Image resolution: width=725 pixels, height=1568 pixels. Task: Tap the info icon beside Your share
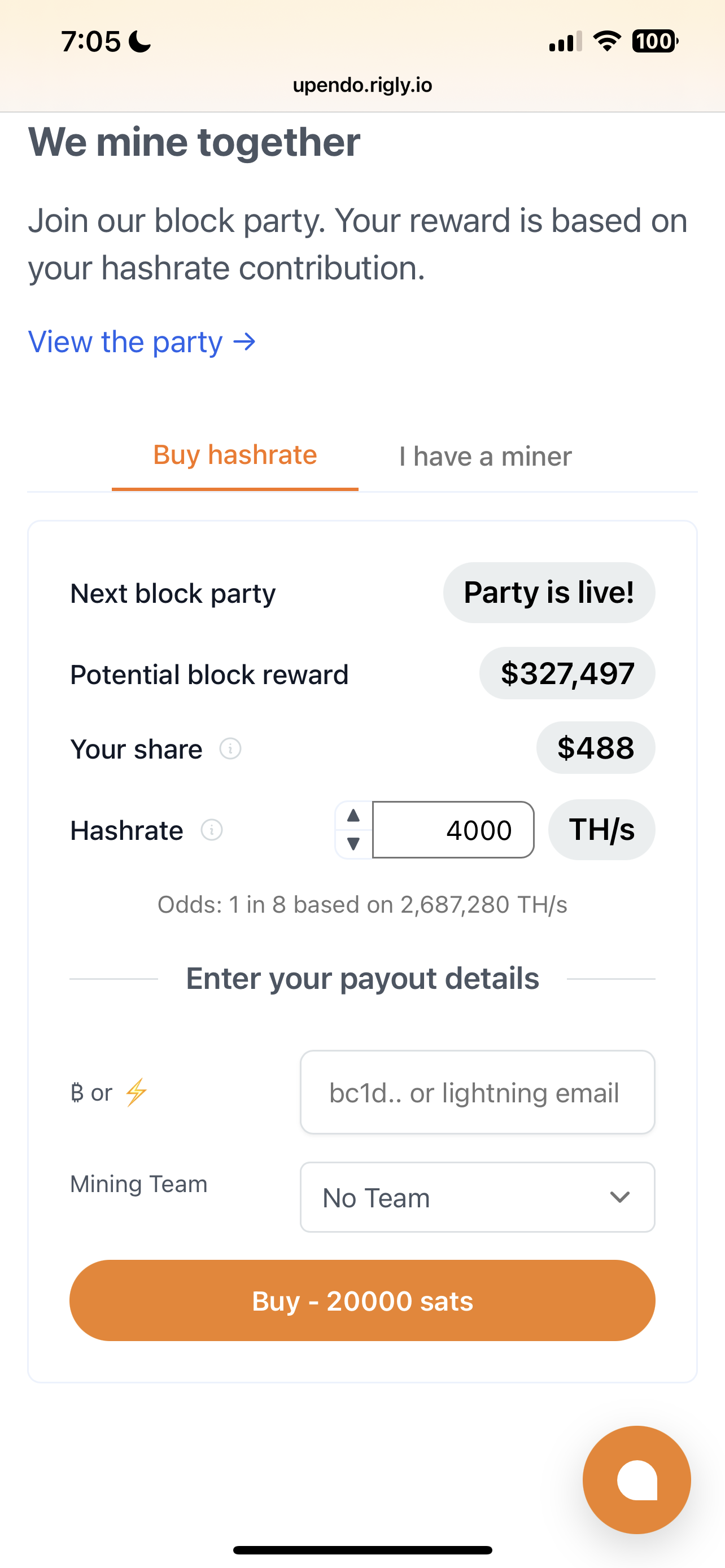(230, 748)
